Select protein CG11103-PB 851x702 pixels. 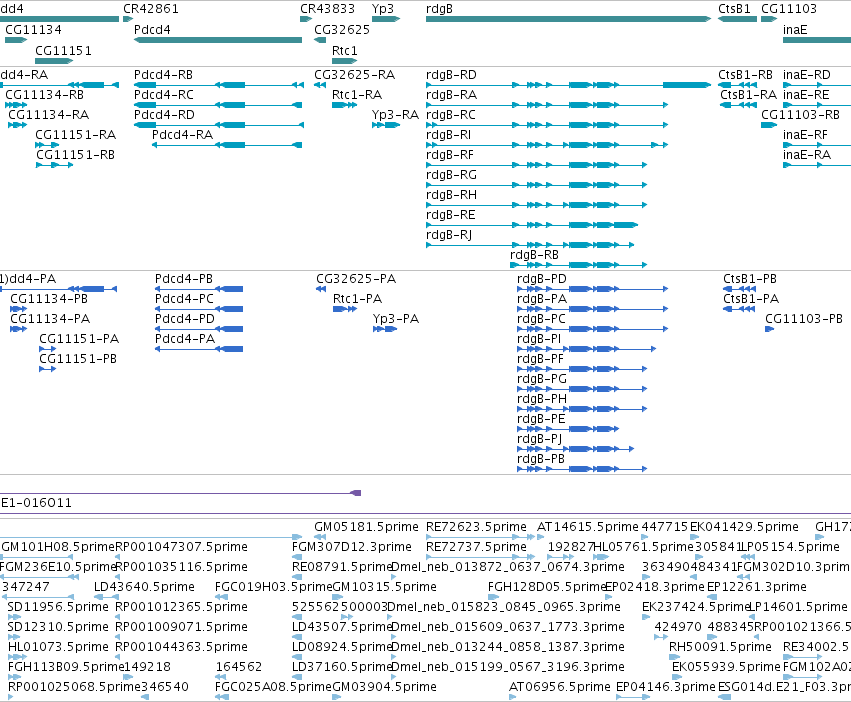pyautogui.click(x=804, y=319)
